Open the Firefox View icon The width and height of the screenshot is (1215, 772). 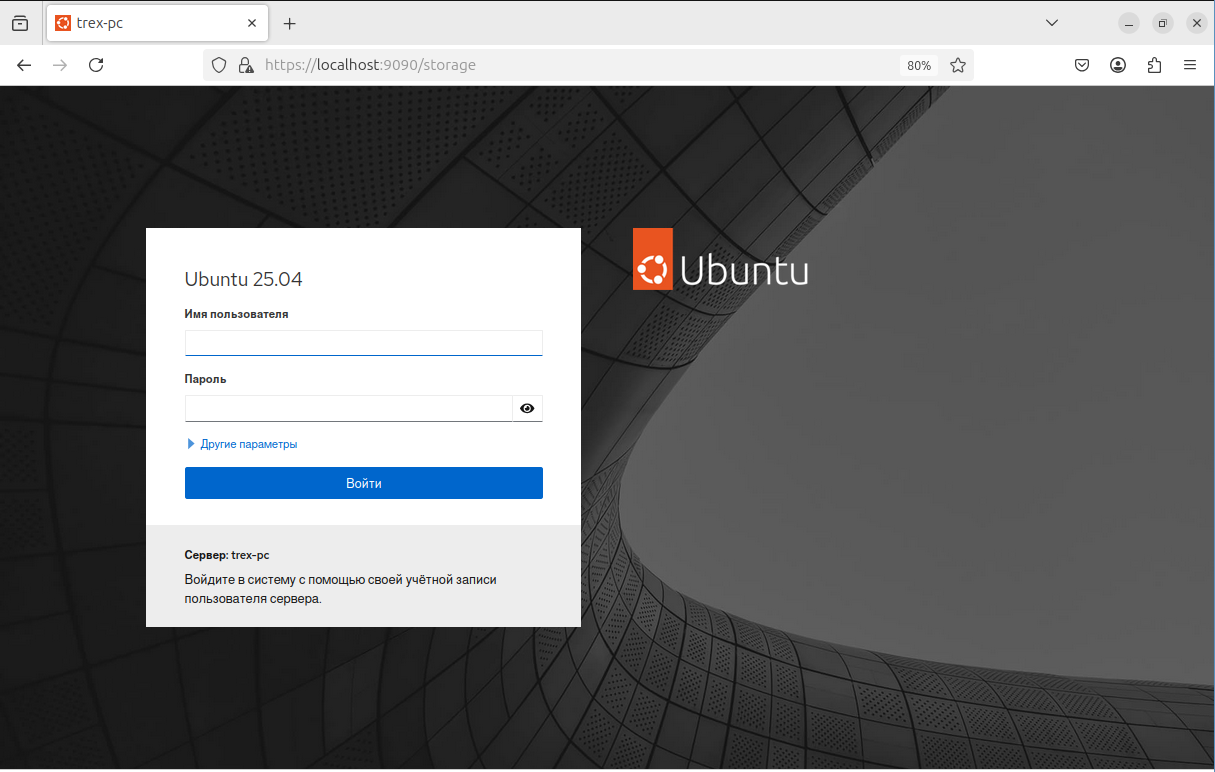(20, 23)
